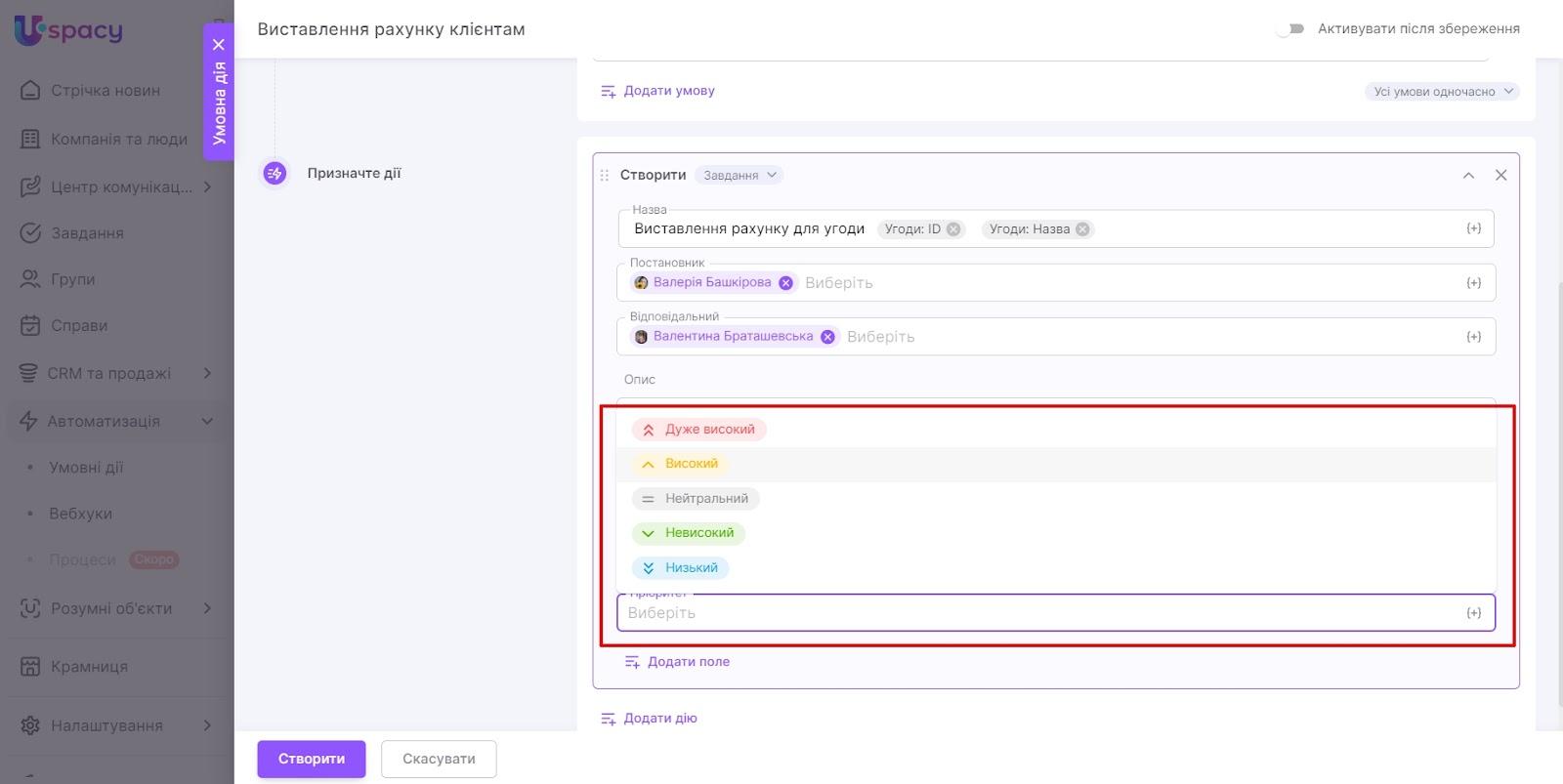Remove Валерія Башкірова from the Постановник field
This screenshot has width=1563, height=784.
[785, 283]
